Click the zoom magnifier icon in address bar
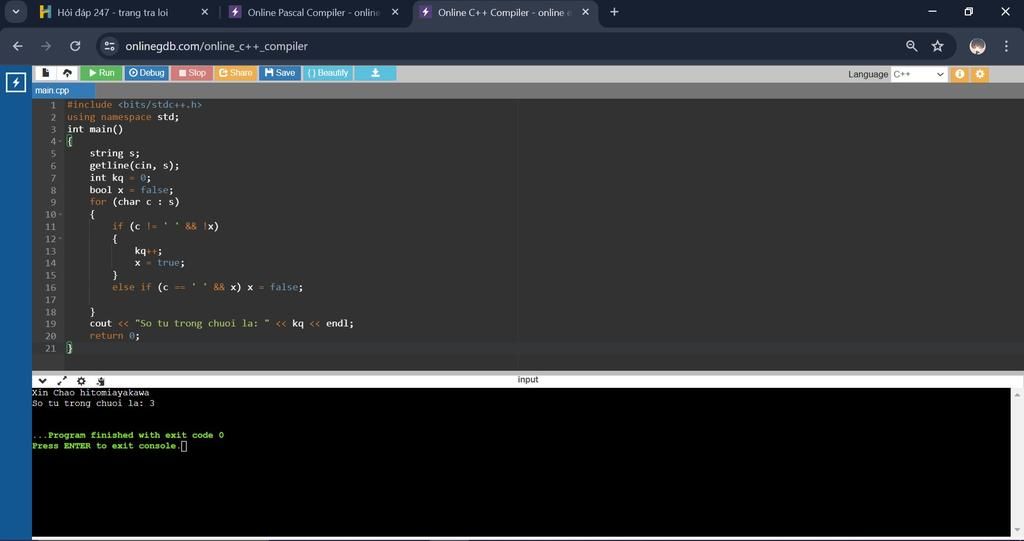Image resolution: width=1024 pixels, height=541 pixels. tap(912, 46)
